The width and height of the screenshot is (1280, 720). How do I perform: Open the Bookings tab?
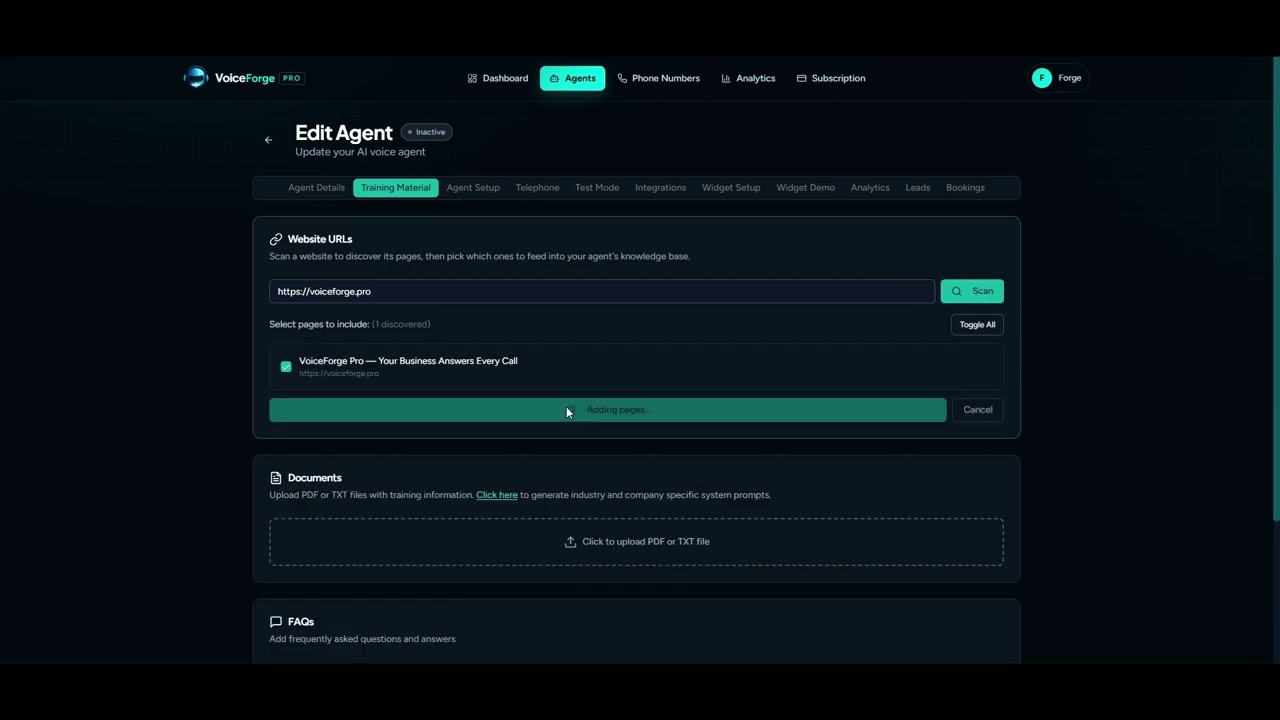pos(966,188)
